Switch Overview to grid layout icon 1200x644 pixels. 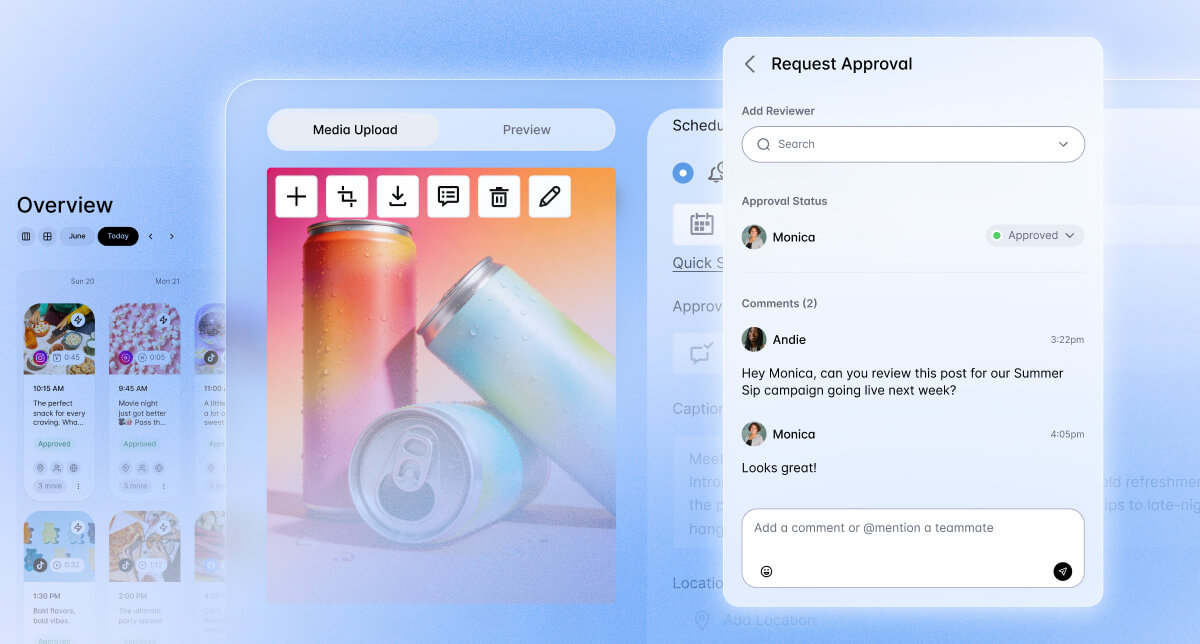pyautogui.click(x=47, y=237)
